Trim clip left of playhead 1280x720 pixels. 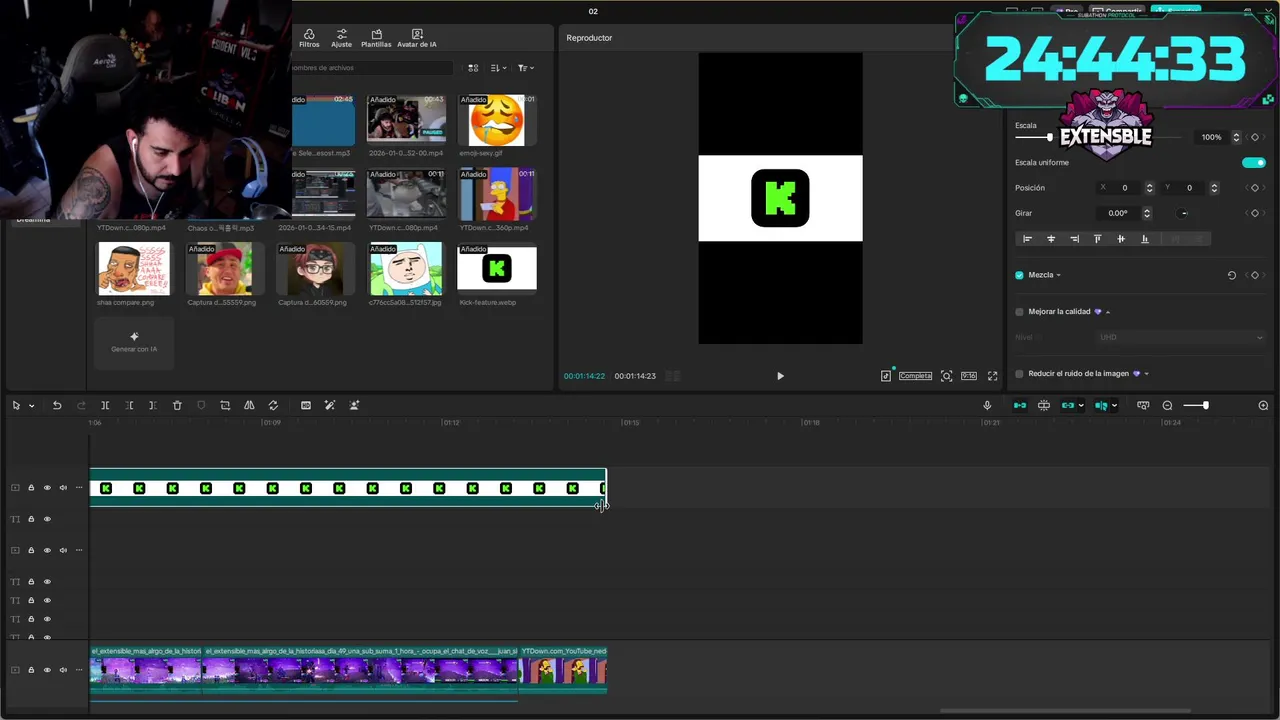point(129,405)
